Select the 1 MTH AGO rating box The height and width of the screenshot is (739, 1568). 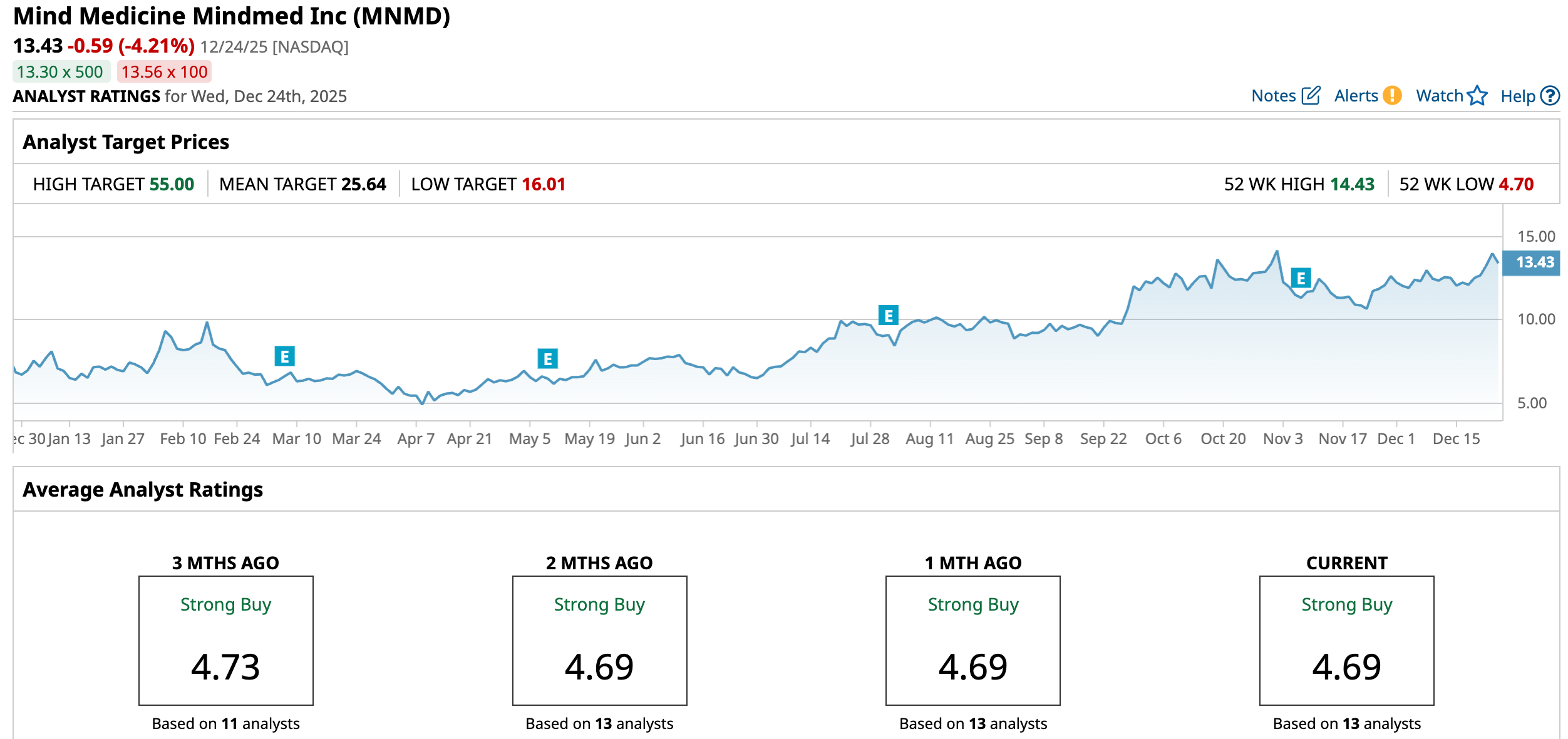[x=973, y=640]
